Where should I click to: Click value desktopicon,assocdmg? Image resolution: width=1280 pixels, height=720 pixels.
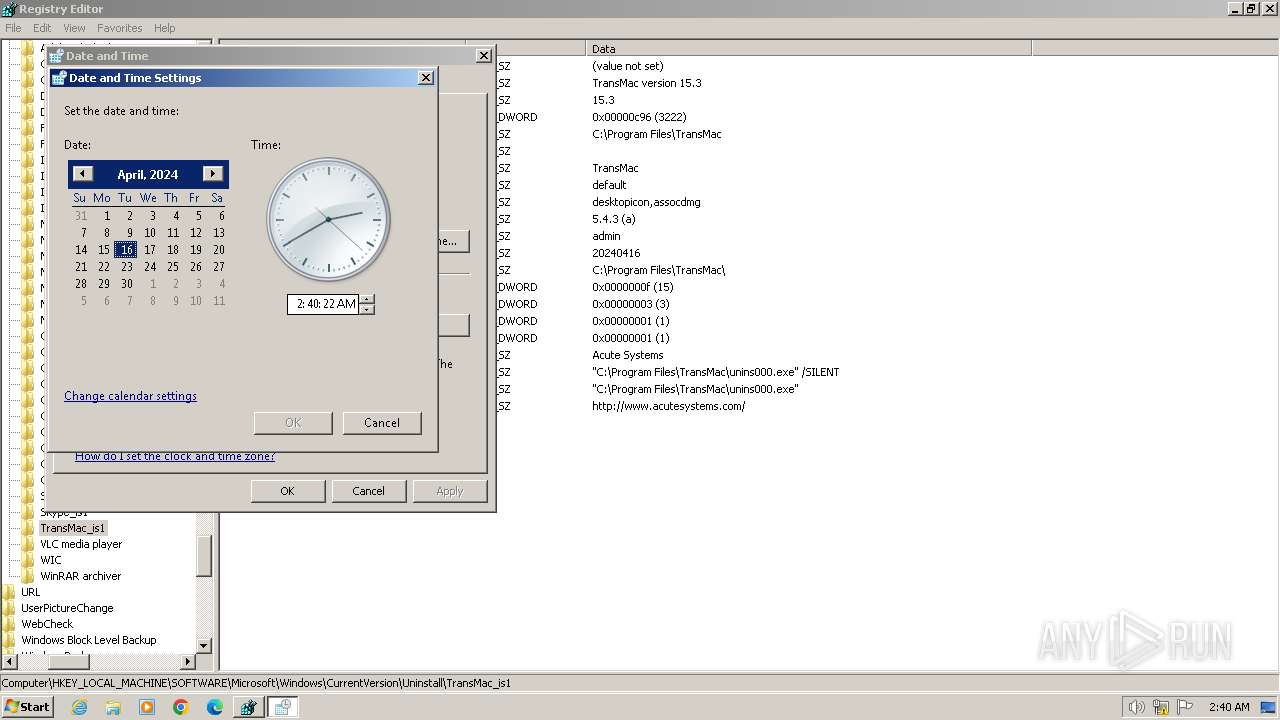646,202
